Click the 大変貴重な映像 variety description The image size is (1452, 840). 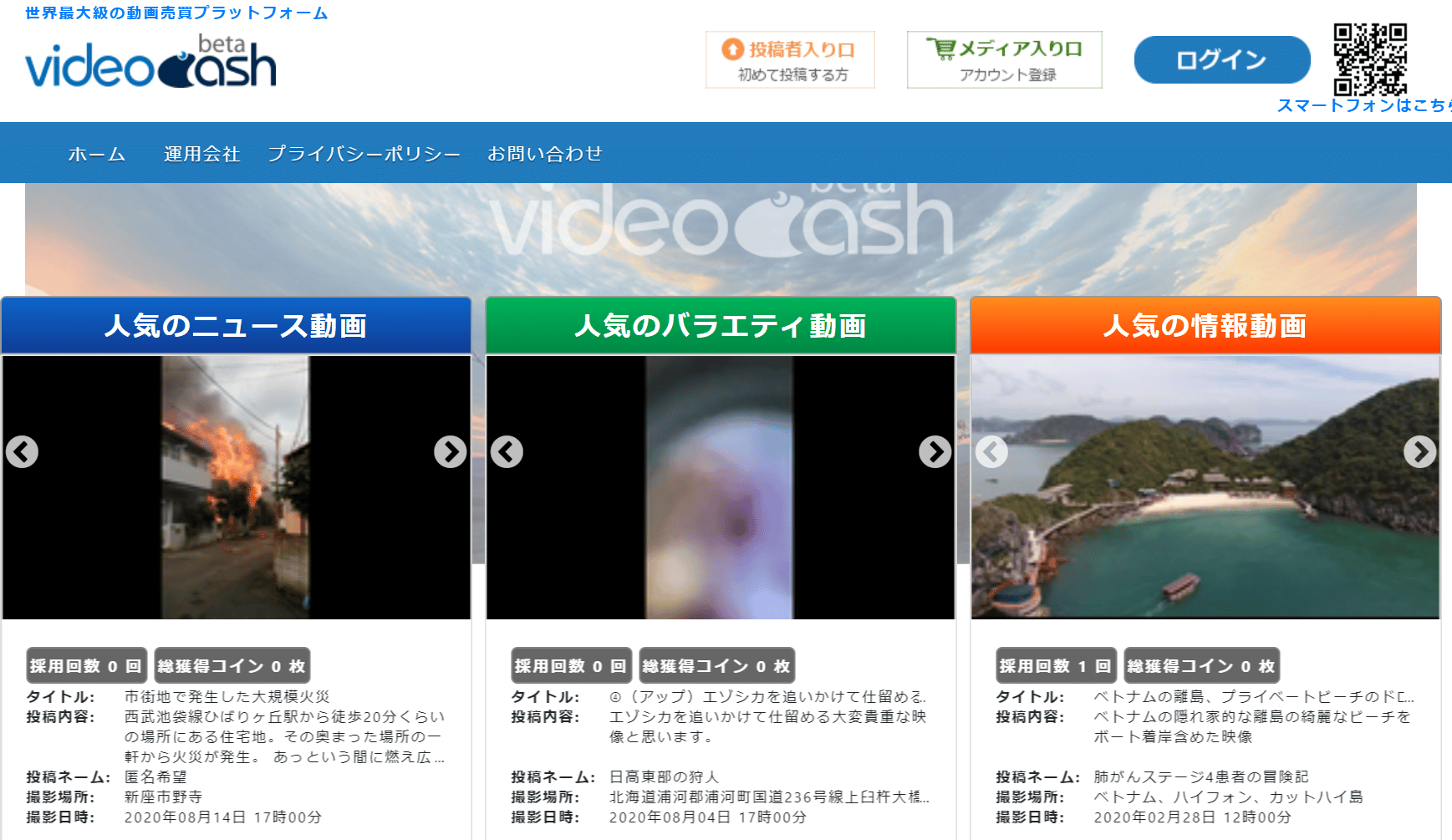pyautogui.click(x=768, y=727)
